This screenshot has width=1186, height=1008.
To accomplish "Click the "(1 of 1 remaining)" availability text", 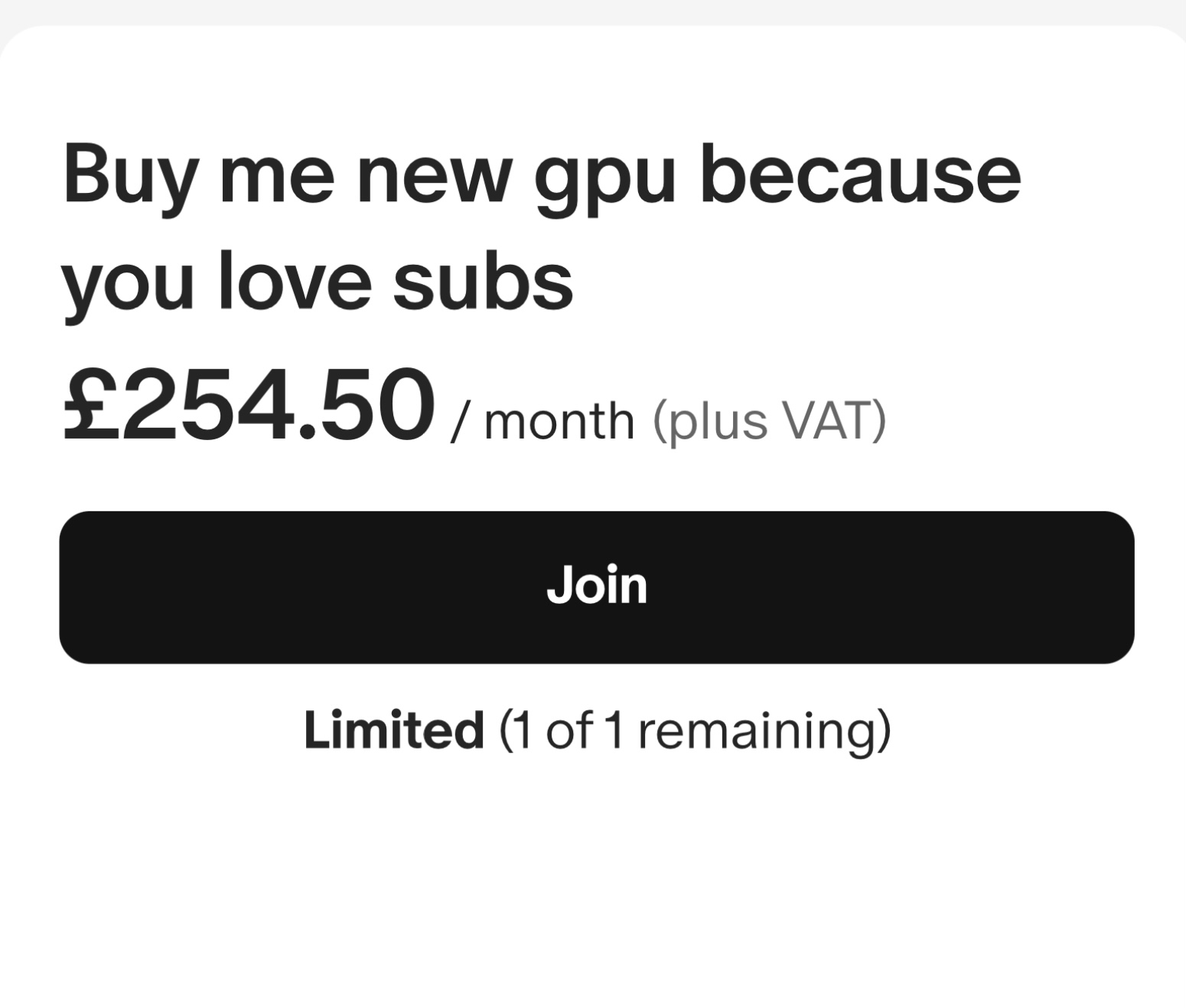I will click(695, 729).
